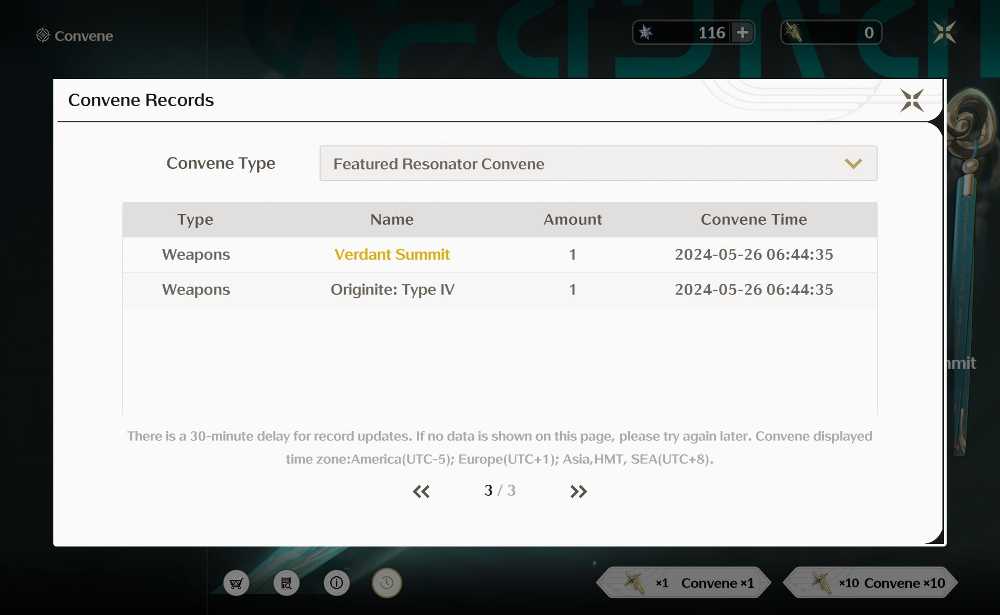Click the Convene x1 button
The height and width of the screenshot is (615, 1000).
point(683,583)
